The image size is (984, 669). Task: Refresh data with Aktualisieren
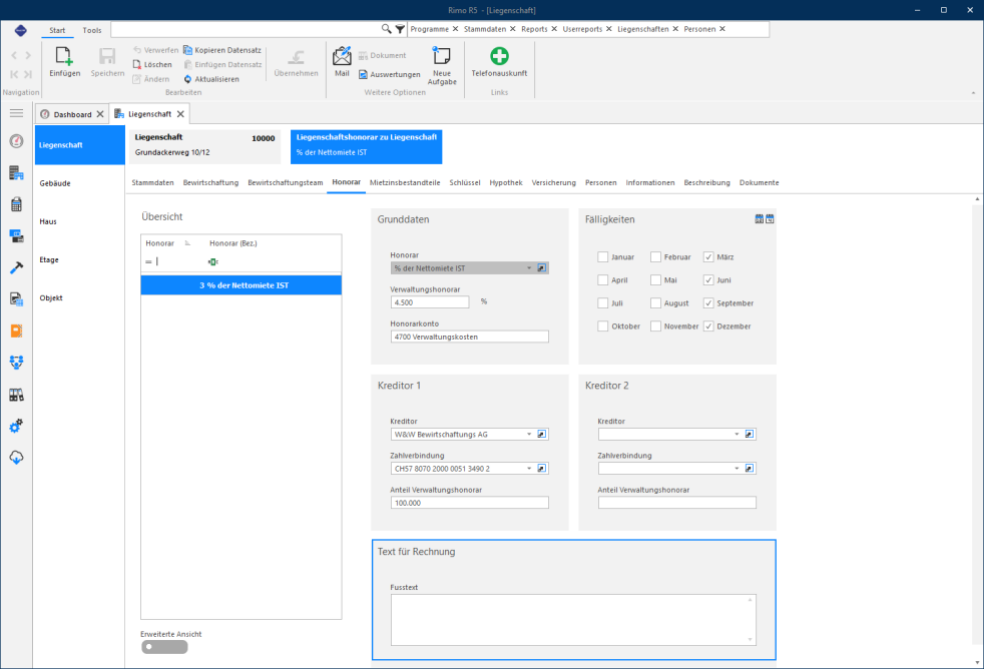[211, 79]
